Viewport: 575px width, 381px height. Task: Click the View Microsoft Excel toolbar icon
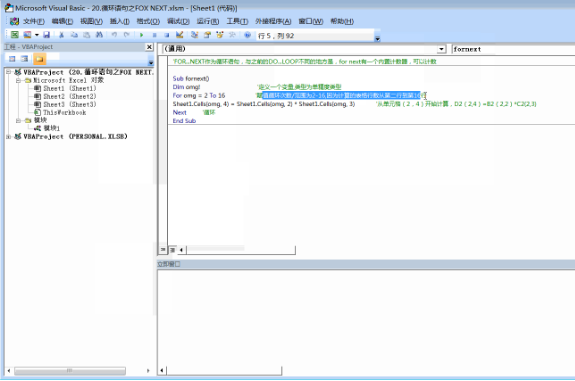point(14,35)
